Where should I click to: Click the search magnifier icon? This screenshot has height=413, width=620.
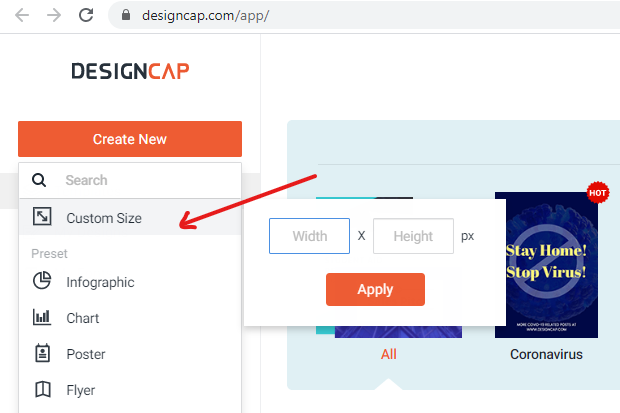pyautogui.click(x=39, y=180)
